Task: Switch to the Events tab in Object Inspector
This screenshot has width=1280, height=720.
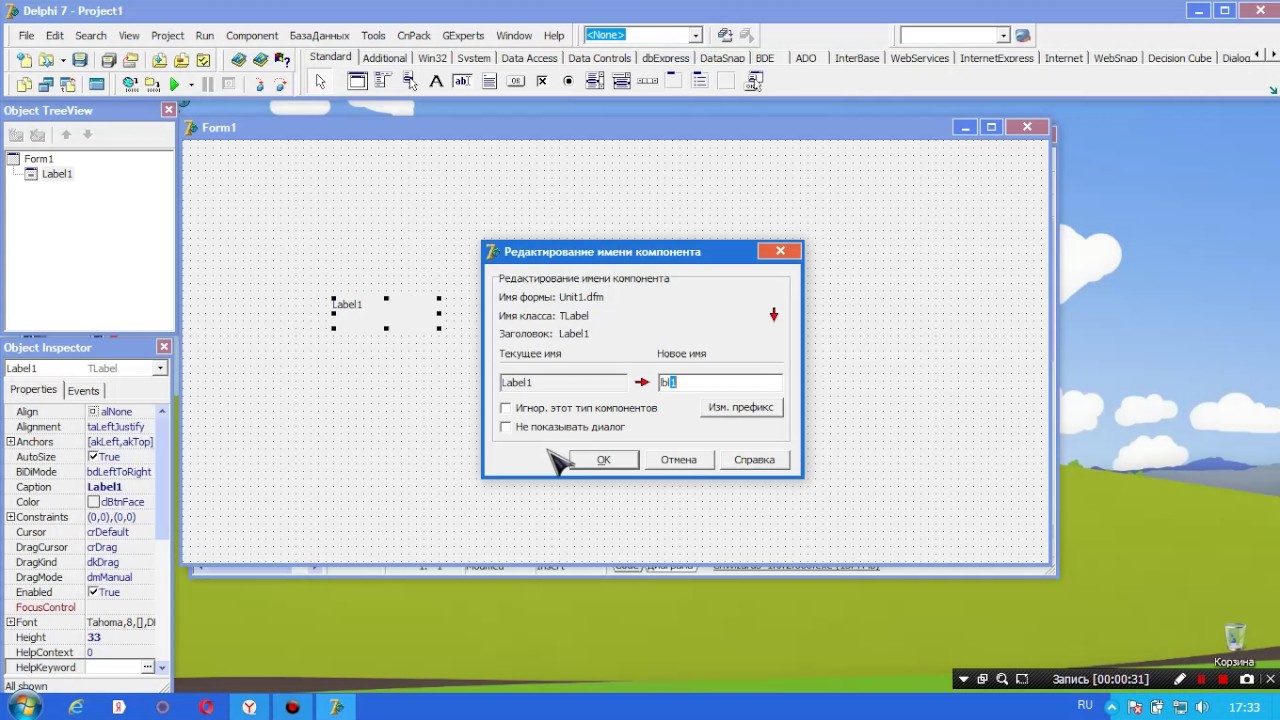Action: [x=83, y=391]
